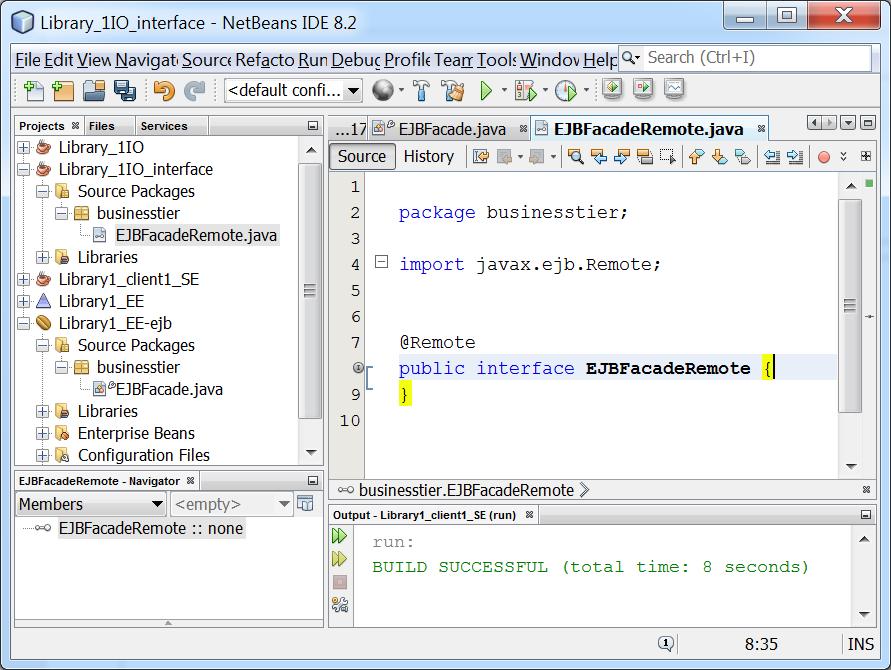The image size is (891, 670).
Task: Open Run Project dropdown arrow
Action: pyautogui.click(x=503, y=90)
